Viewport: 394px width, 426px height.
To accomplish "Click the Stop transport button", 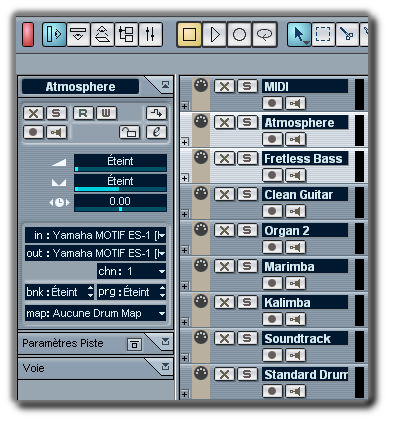I will (x=189, y=34).
